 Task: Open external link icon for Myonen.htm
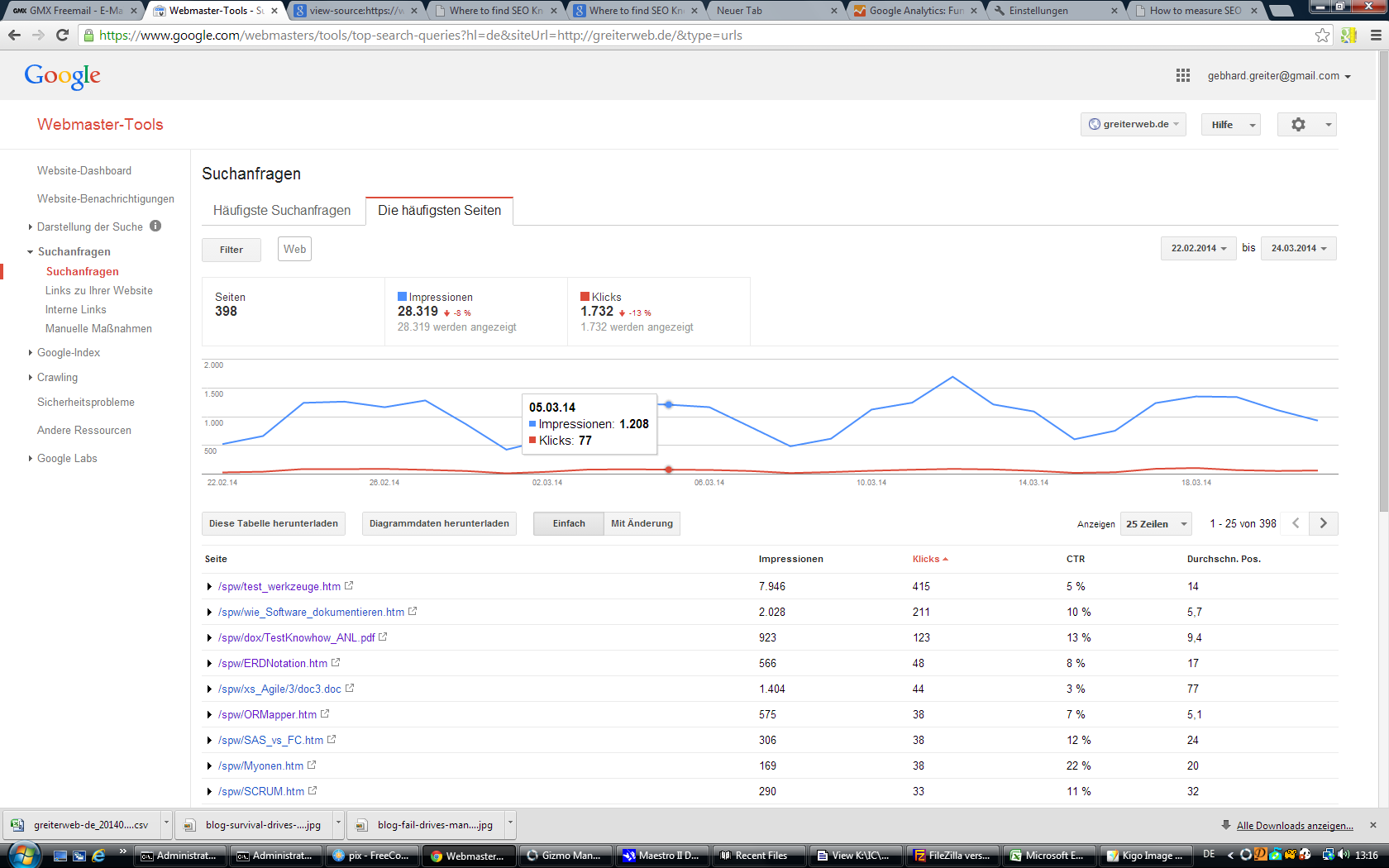312,765
